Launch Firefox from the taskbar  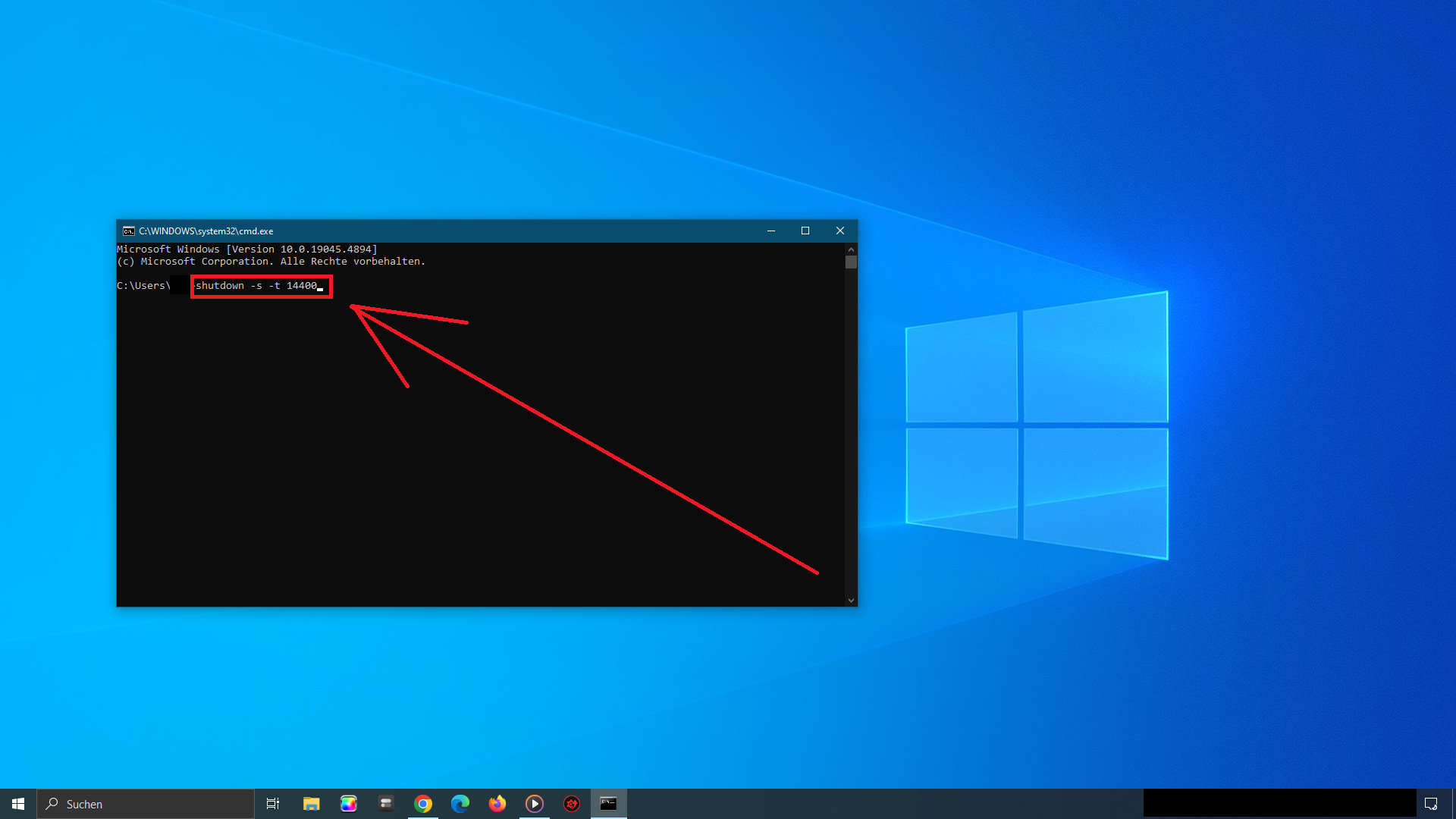click(x=497, y=804)
